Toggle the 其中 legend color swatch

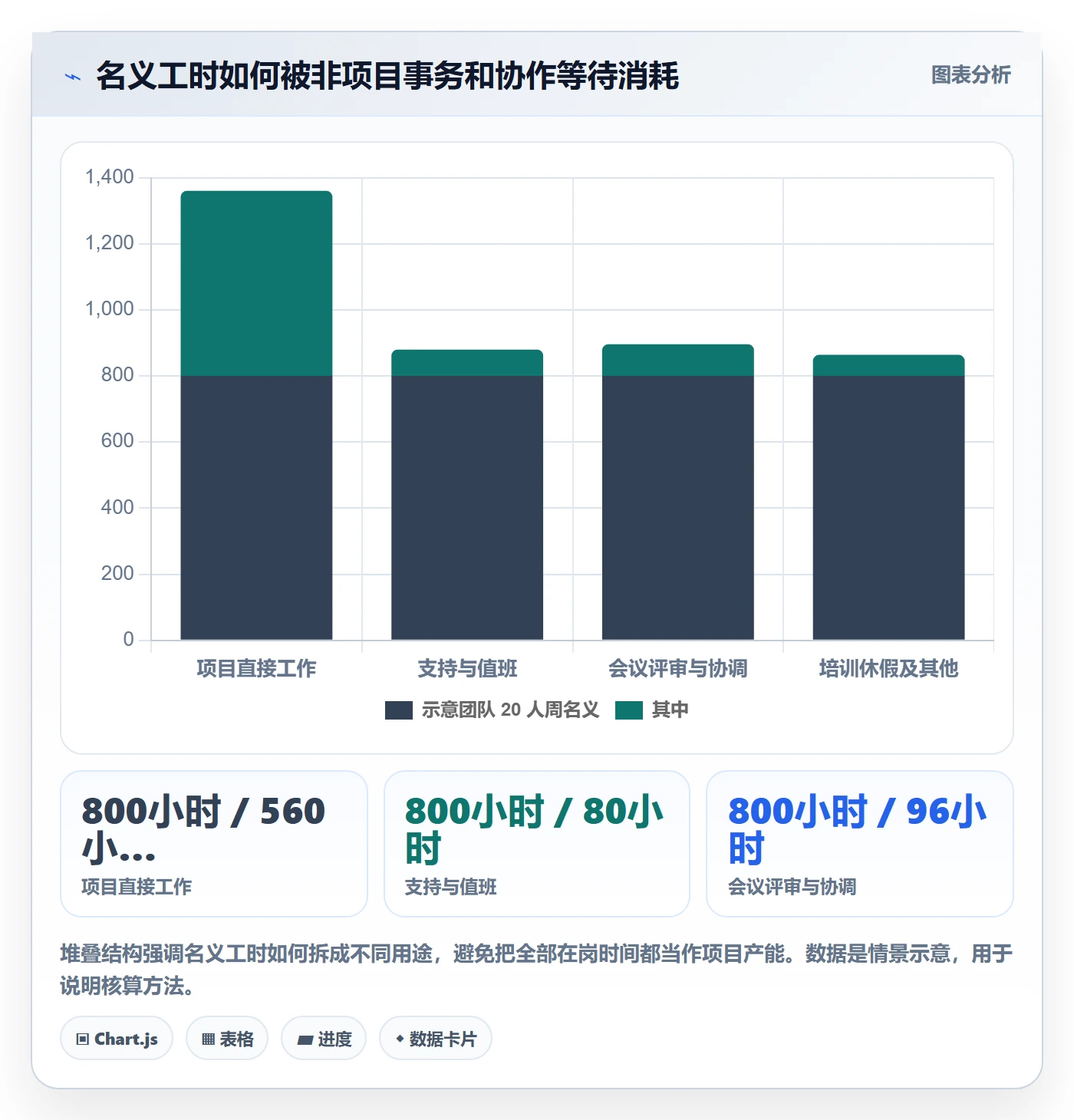(629, 710)
